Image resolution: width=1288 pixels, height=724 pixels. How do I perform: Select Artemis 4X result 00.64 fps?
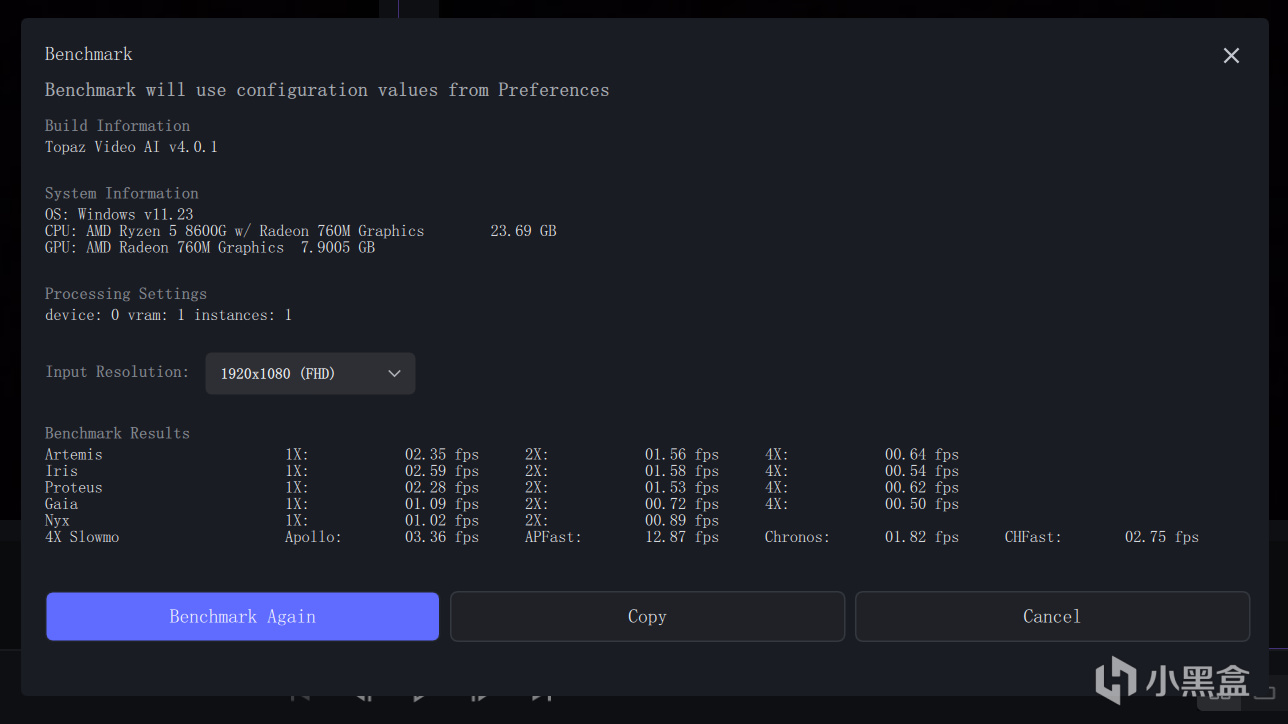point(922,455)
